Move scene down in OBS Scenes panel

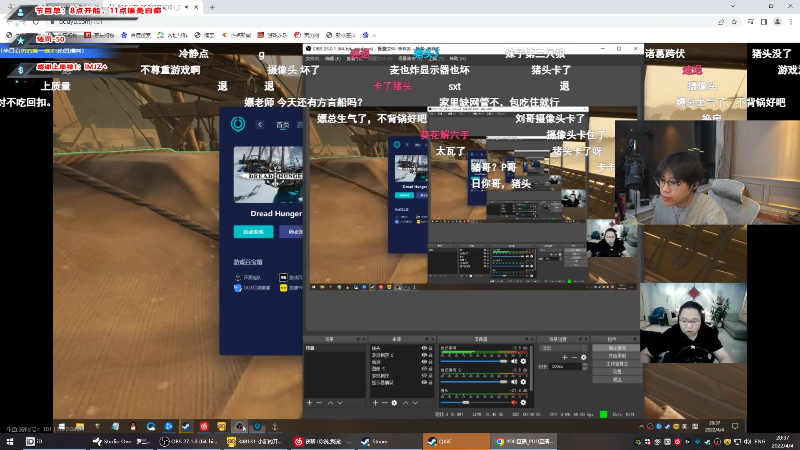coord(340,403)
